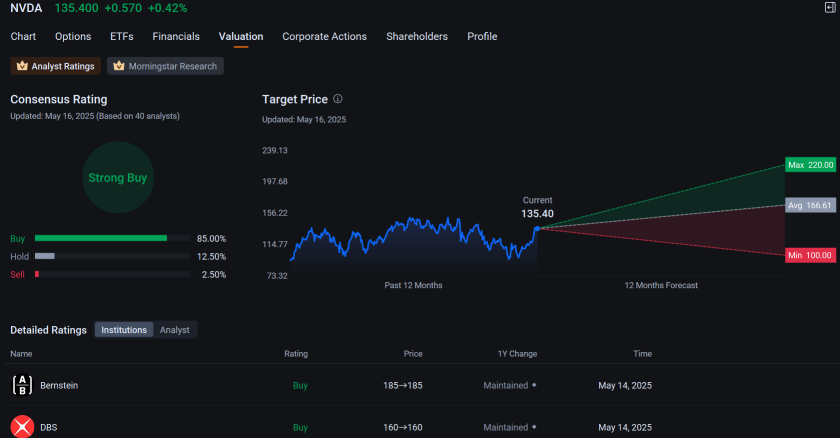Screen dimensions: 840x438
Task: Click the 12 Months Forecast label
Action: [x=661, y=285]
